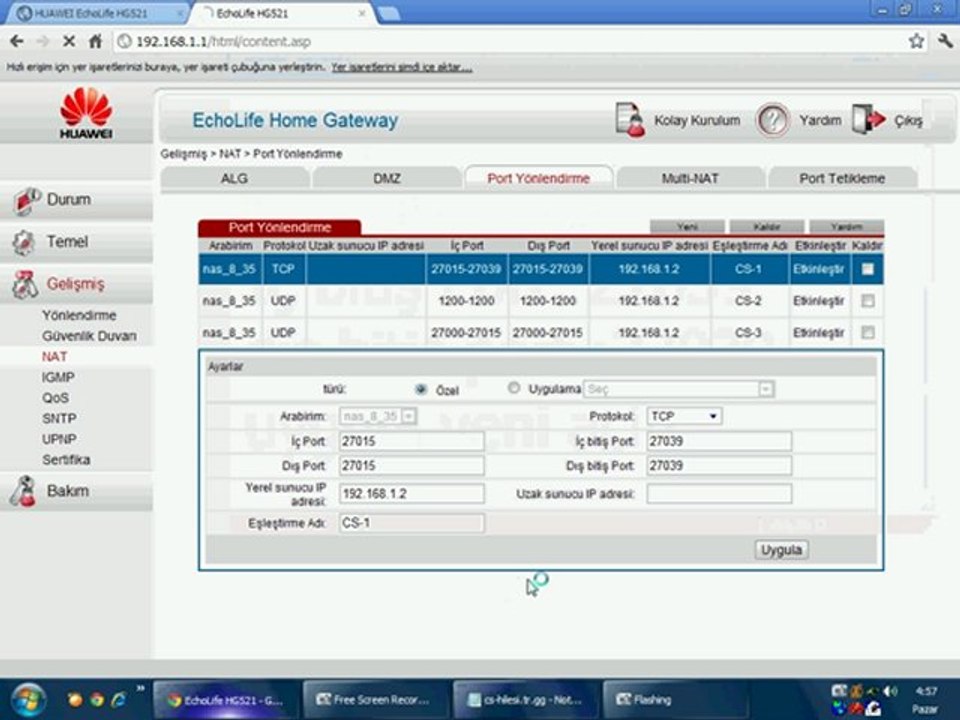Select the Özel radio button
Image resolution: width=960 pixels, height=720 pixels.
(421, 389)
